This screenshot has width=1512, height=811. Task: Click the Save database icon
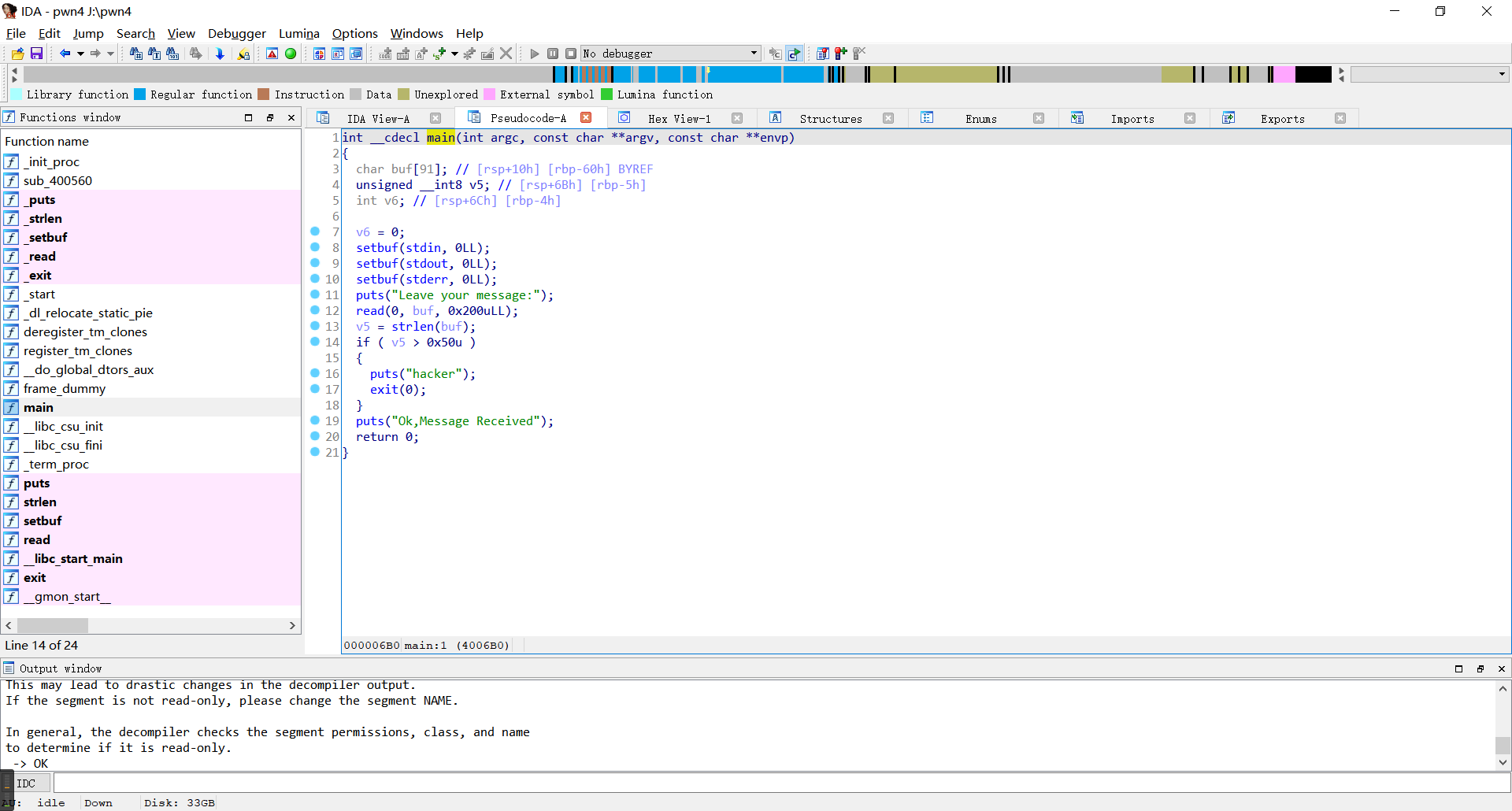pos(36,54)
